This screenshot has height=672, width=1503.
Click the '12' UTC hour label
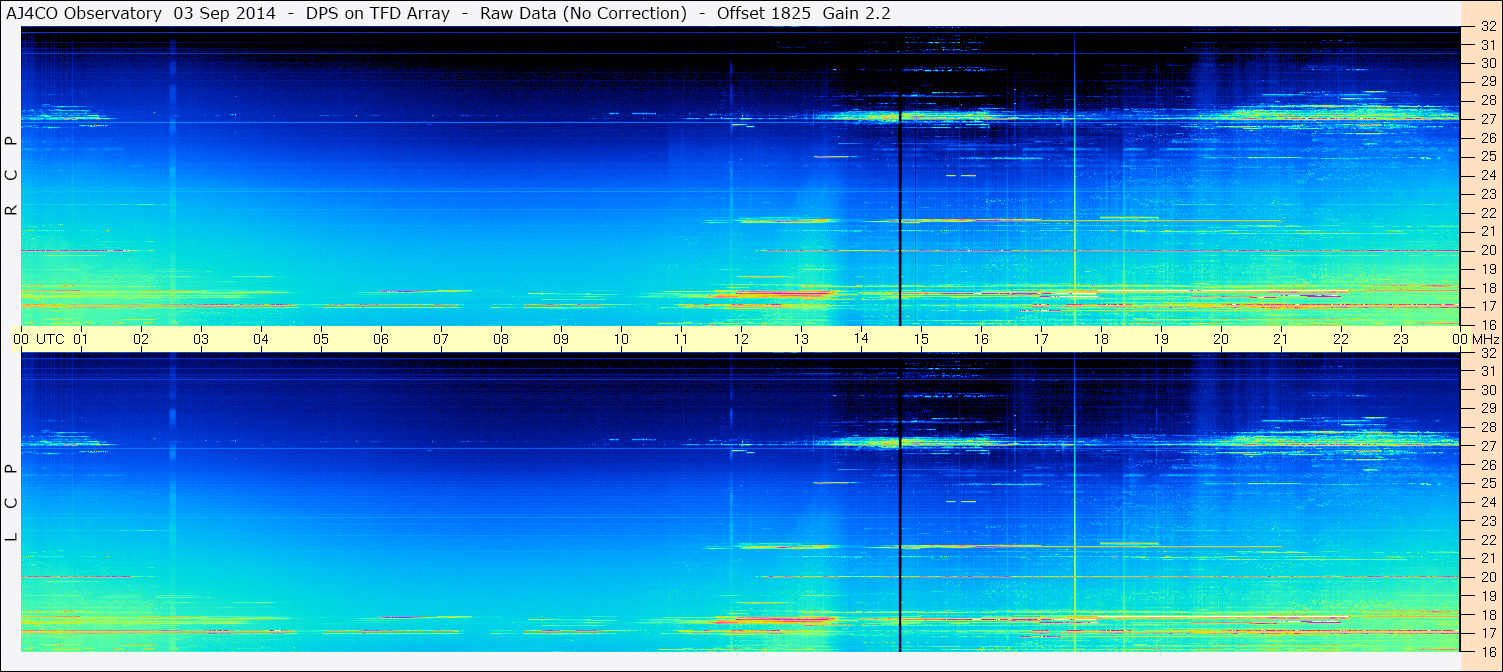[x=741, y=340]
